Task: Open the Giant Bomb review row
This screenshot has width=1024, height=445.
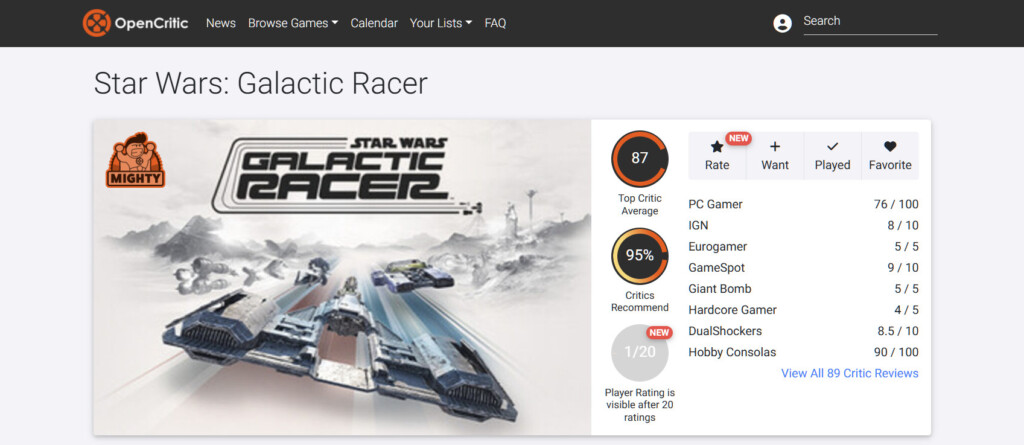Action: (x=803, y=289)
